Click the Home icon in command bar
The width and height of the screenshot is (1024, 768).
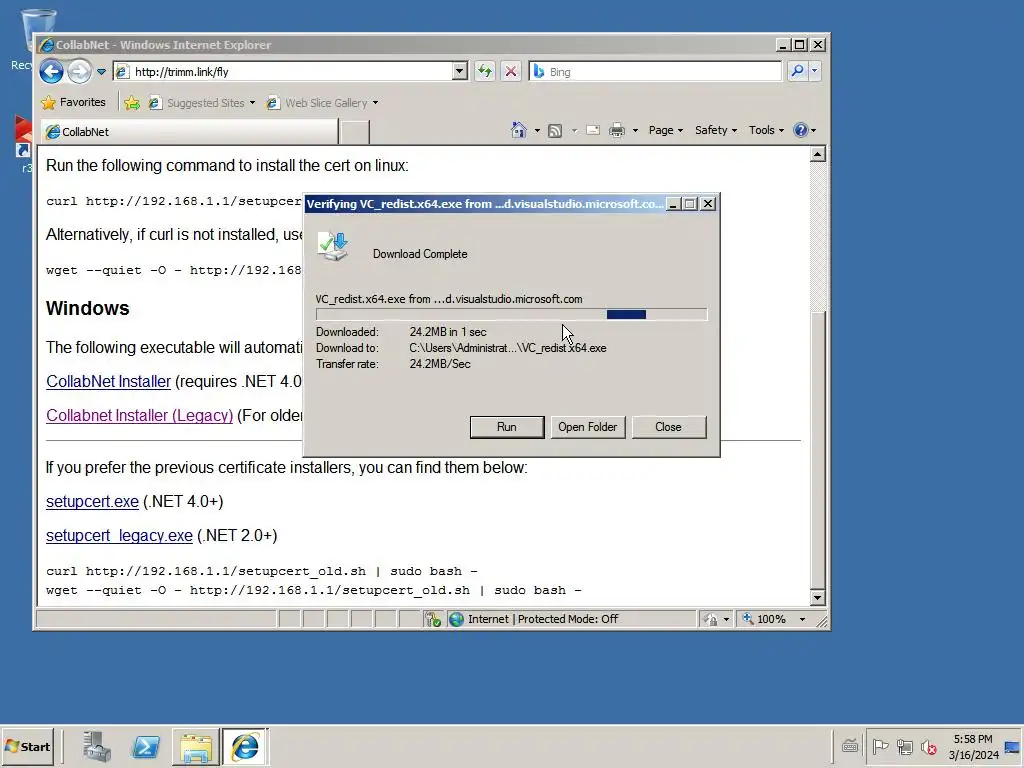tap(519, 130)
